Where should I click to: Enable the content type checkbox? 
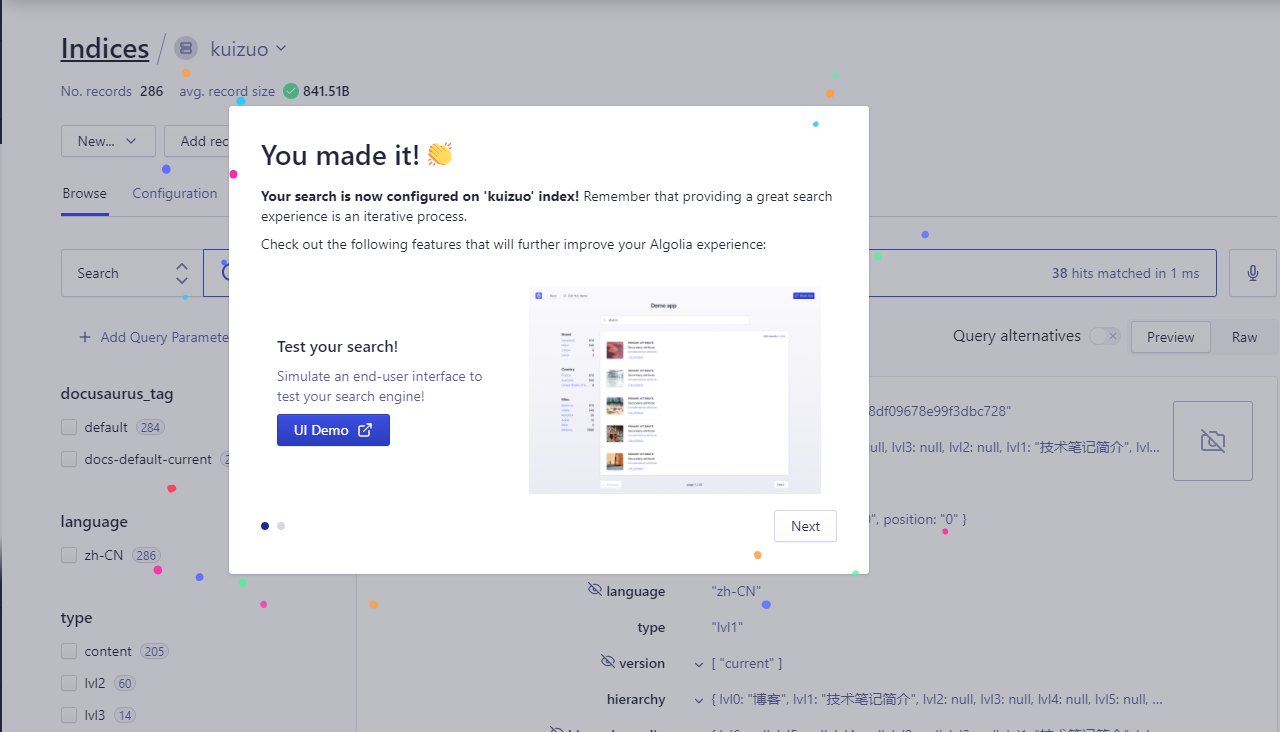(x=69, y=651)
